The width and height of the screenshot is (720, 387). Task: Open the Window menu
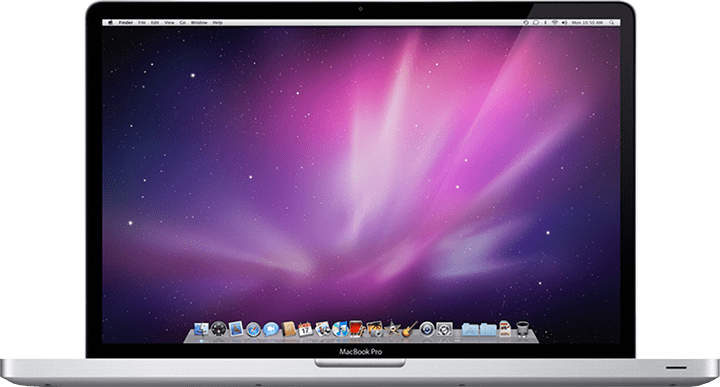199,22
